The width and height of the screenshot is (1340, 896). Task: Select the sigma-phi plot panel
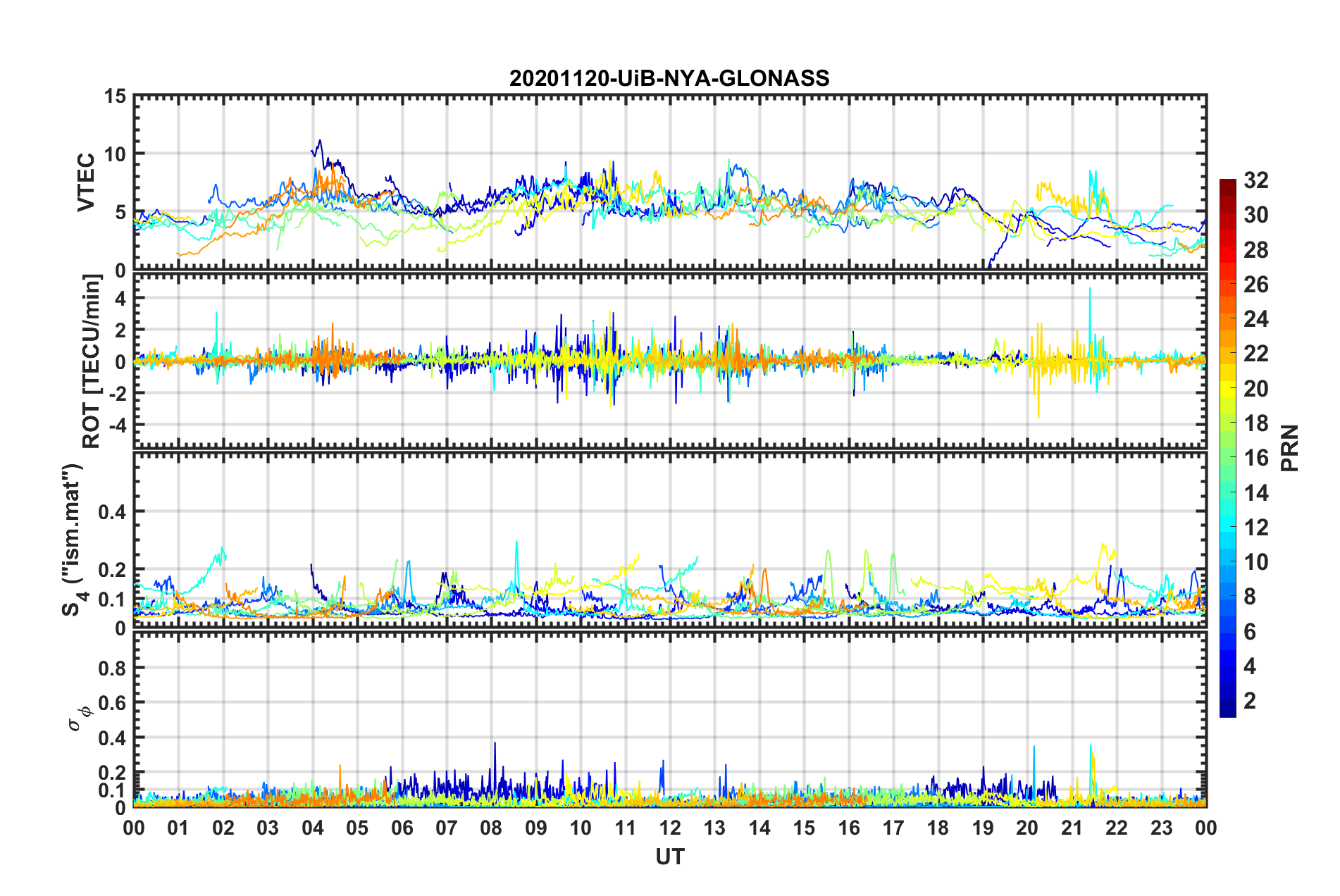670,719
